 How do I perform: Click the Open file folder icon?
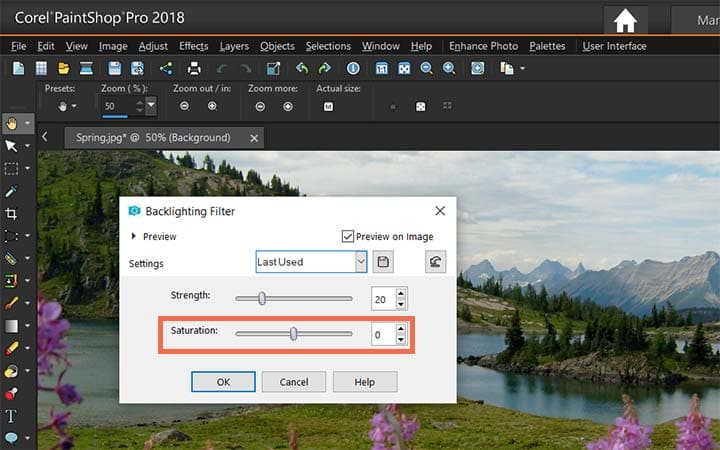pos(63,68)
